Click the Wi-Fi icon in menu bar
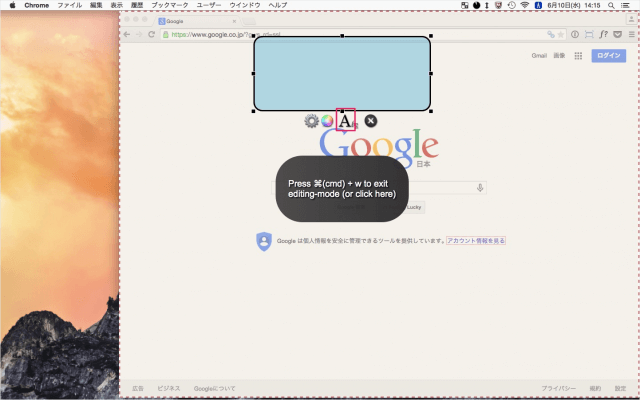Viewport: 640px width, 400px height. pos(525,5)
